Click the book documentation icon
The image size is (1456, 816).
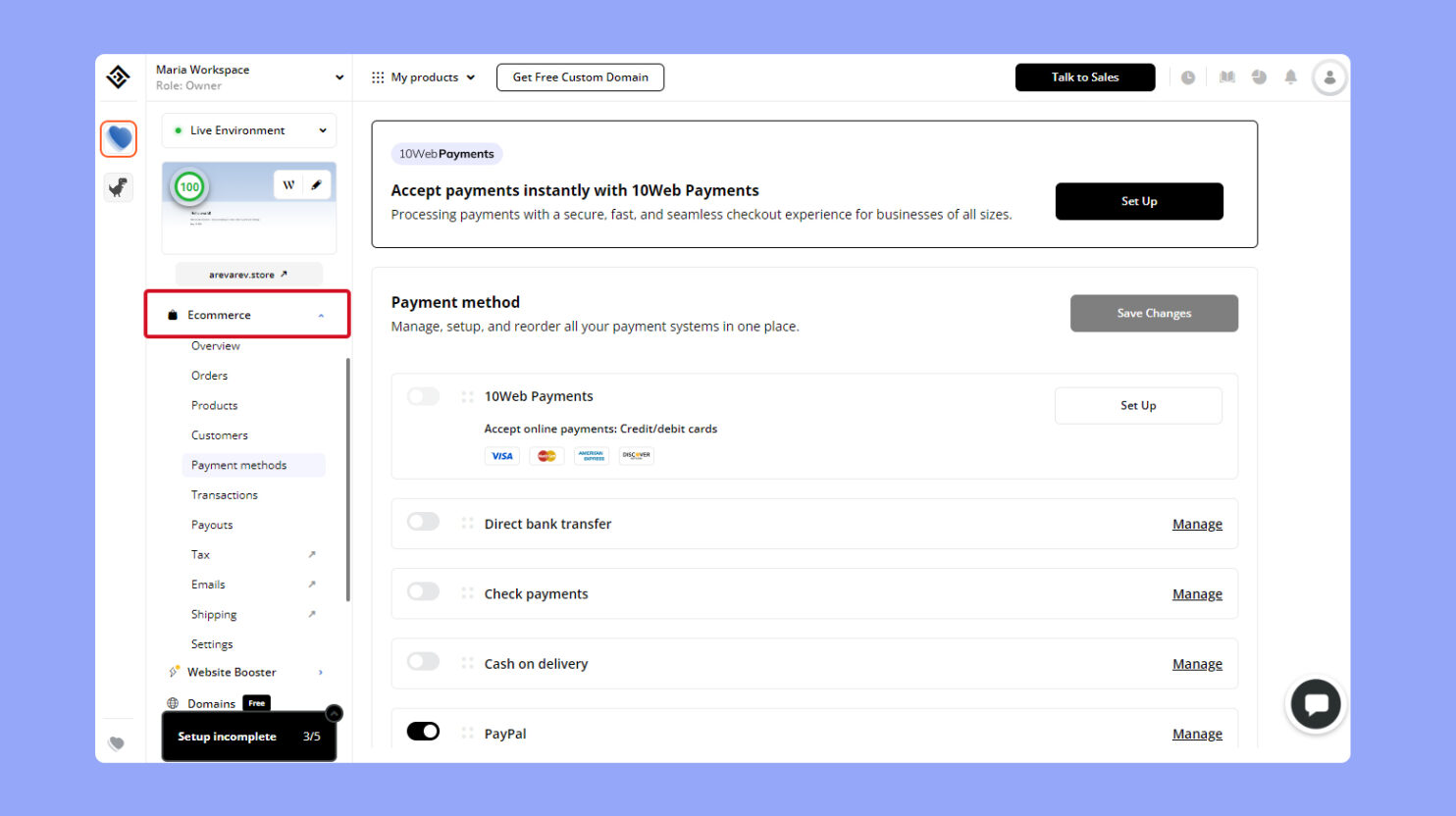point(1226,77)
